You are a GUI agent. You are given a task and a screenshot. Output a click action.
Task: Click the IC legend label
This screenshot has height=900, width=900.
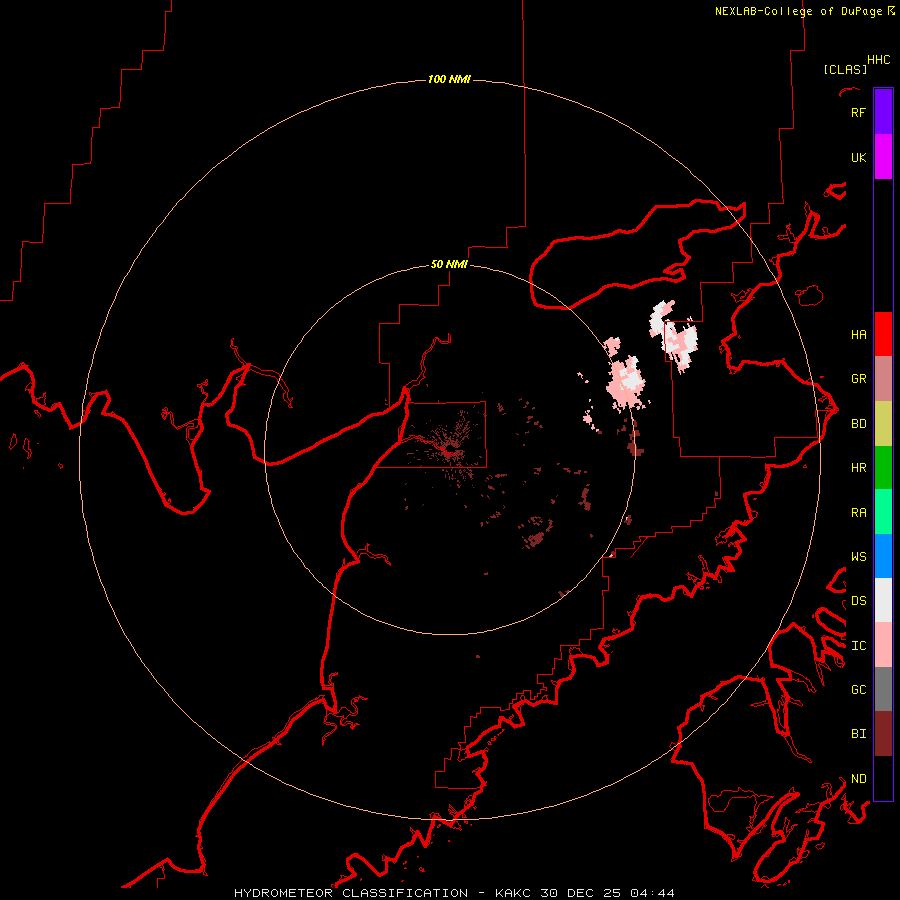[858, 646]
